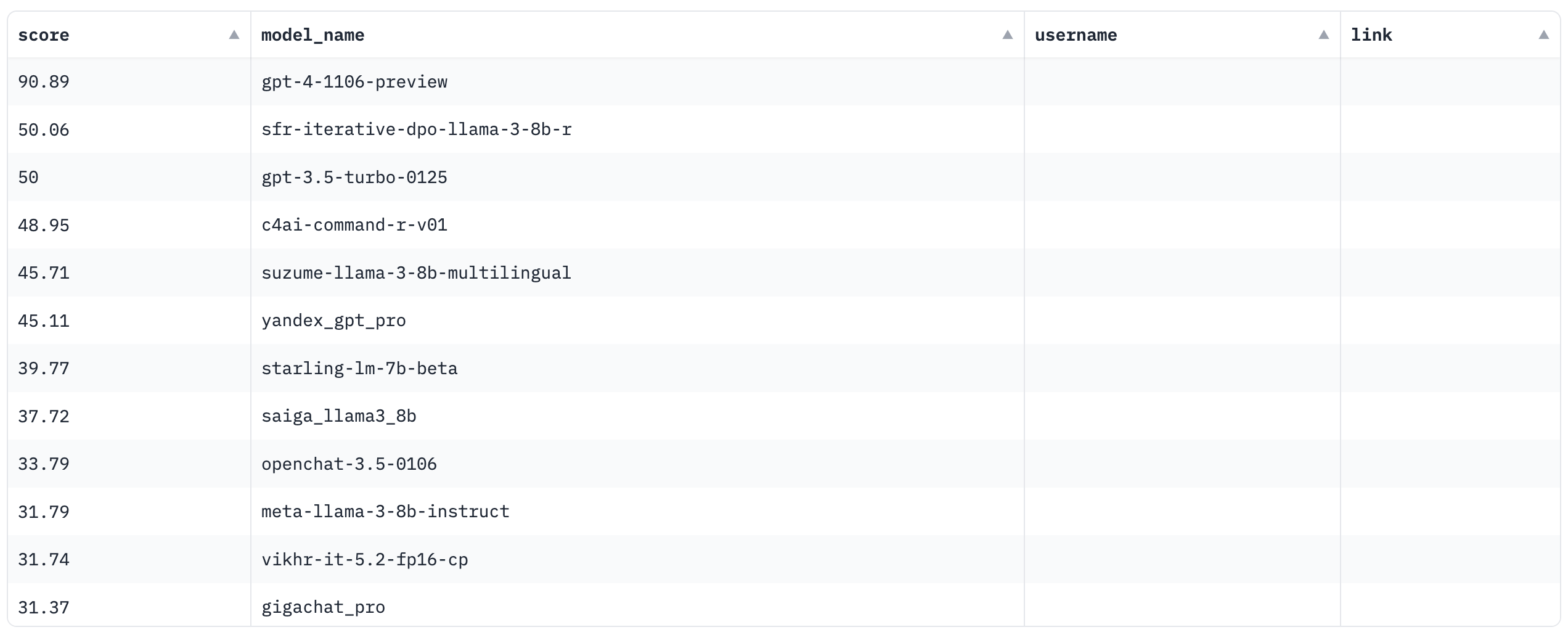Click the model_name column header label
The height and width of the screenshot is (635, 1568).
pos(312,35)
